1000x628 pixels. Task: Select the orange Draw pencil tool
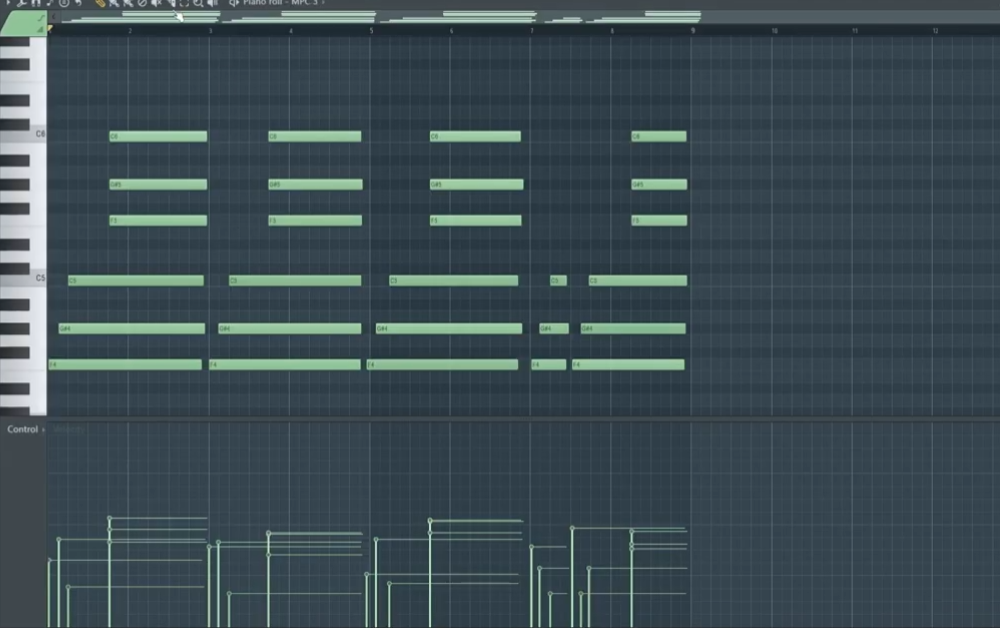tap(100, 3)
